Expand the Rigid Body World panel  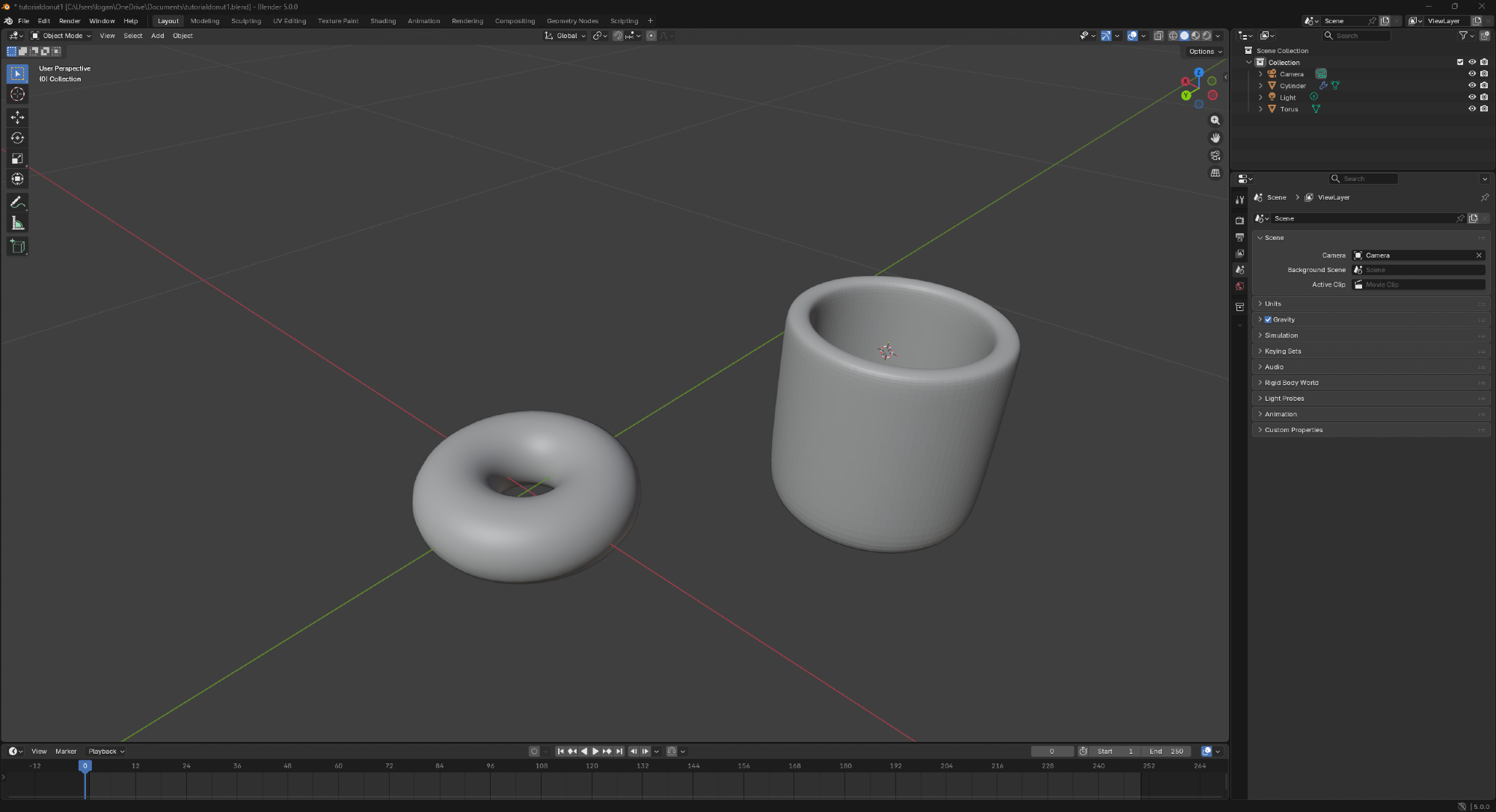point(1291,383)
